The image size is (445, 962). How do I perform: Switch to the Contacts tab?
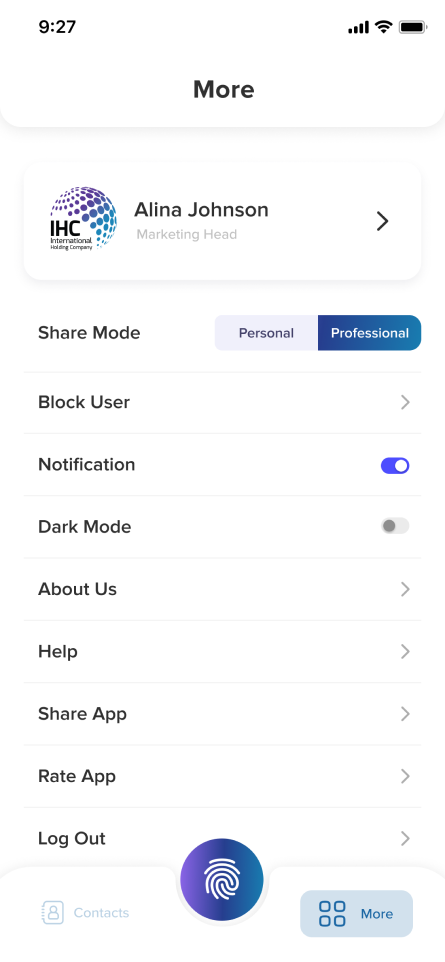(85, 912)
